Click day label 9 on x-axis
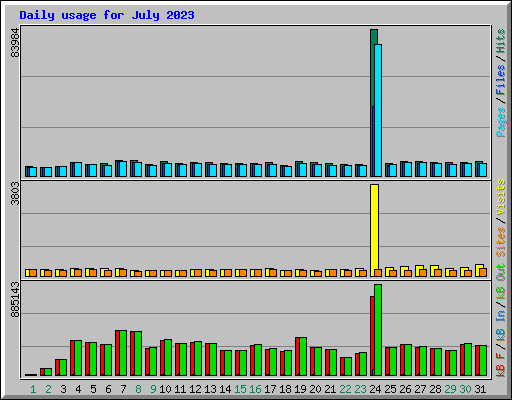This screenshot has width=512, height=400. point(153,389)
